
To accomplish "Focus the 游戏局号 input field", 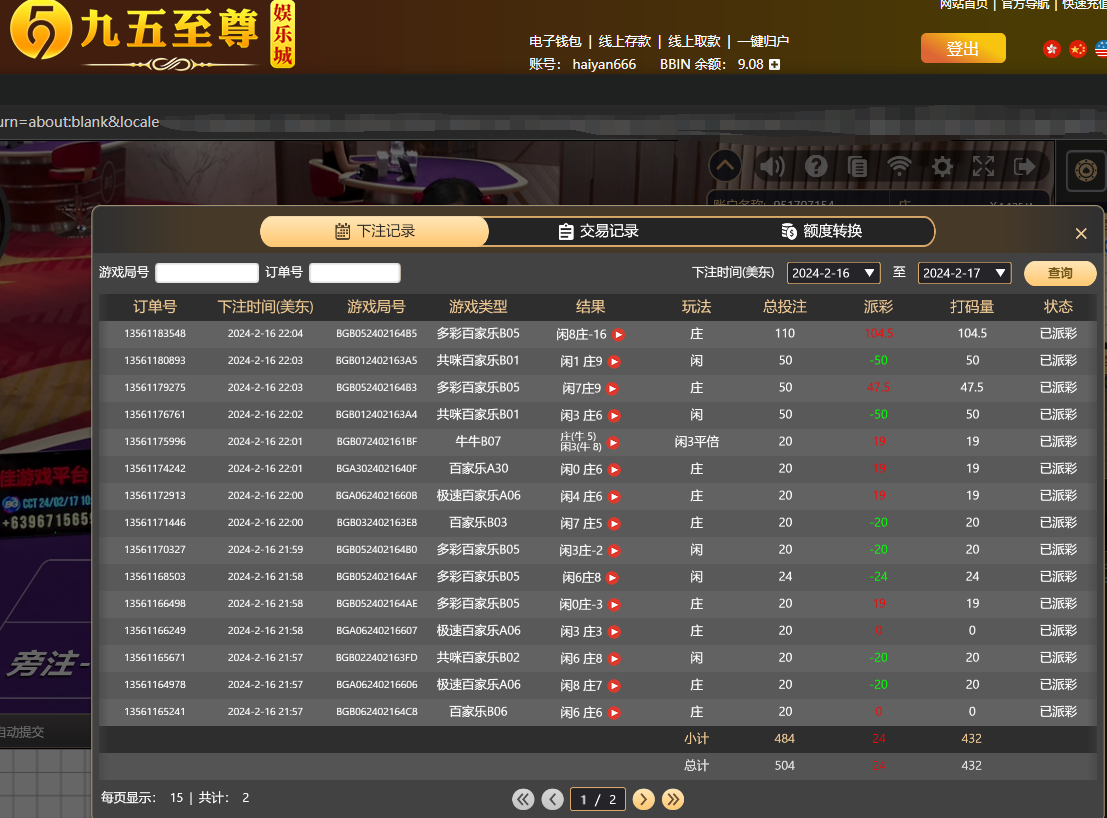I will tap(207, 273).
